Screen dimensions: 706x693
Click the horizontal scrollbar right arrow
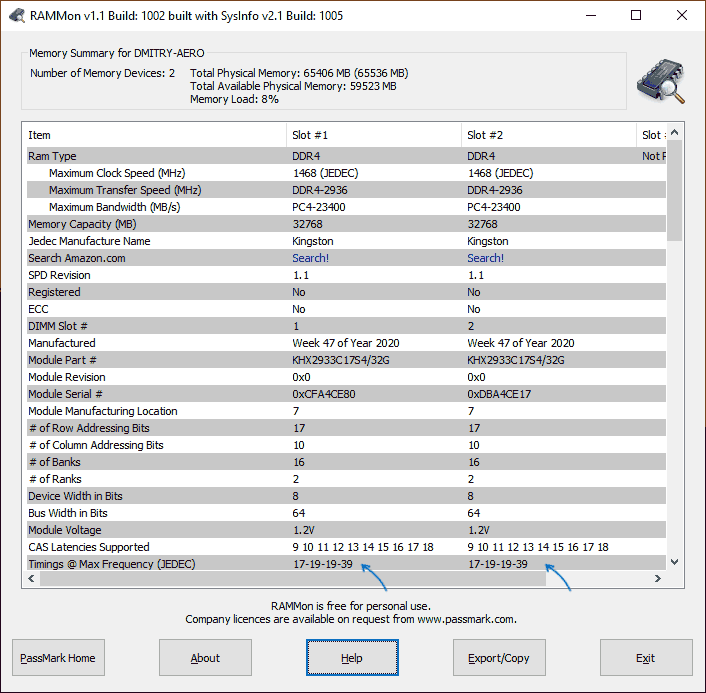(x=658, y=578)
